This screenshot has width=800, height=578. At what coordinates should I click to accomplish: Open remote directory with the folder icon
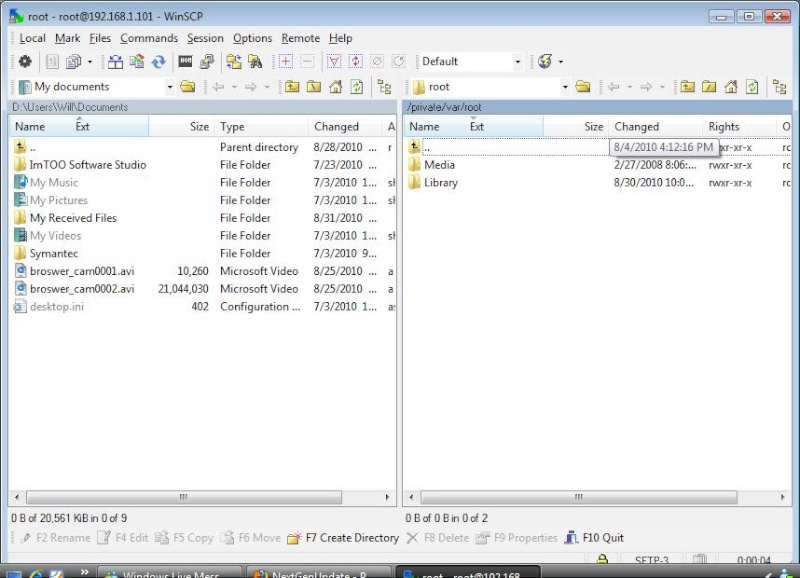[x=583, y=87]
